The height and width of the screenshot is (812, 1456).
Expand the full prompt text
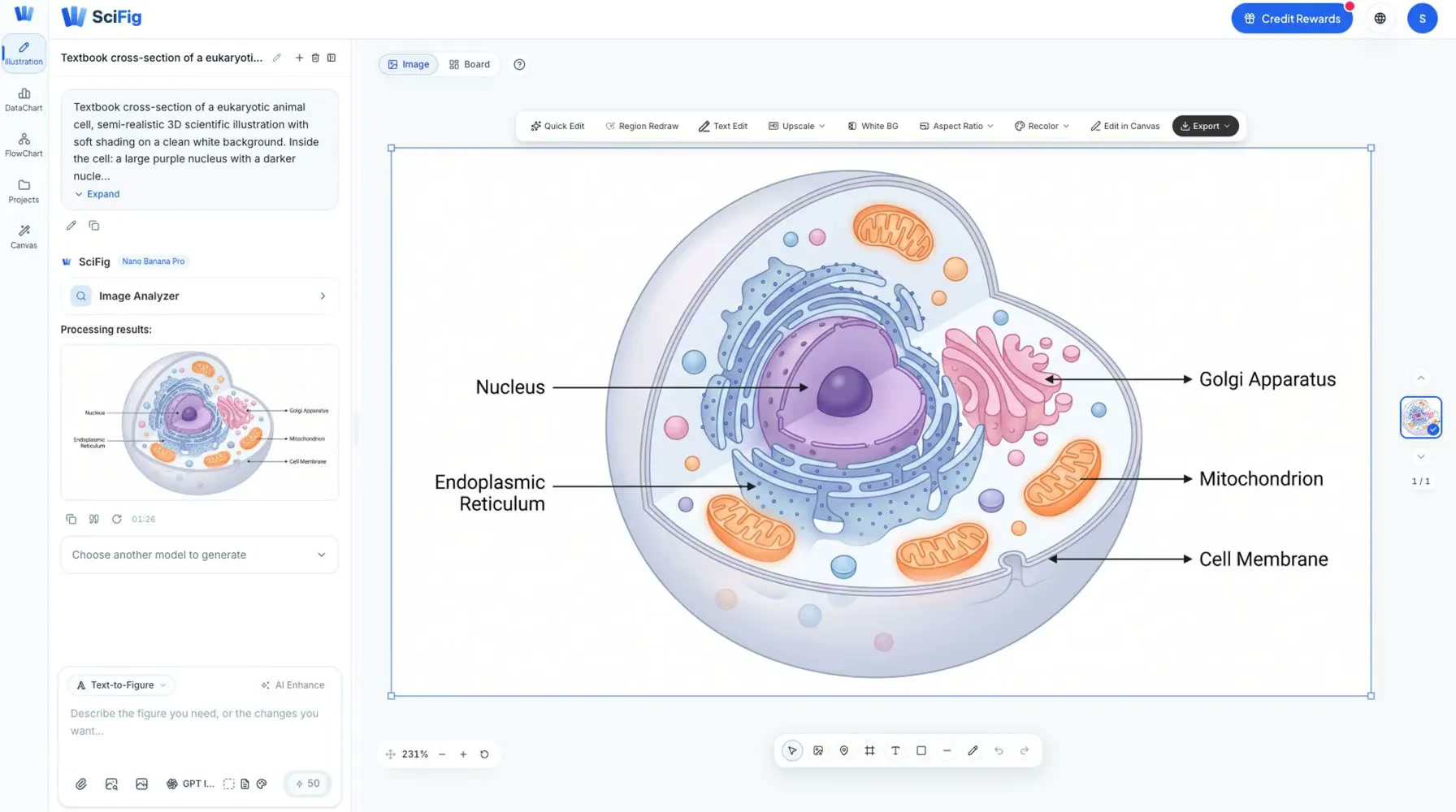[97, 194]
